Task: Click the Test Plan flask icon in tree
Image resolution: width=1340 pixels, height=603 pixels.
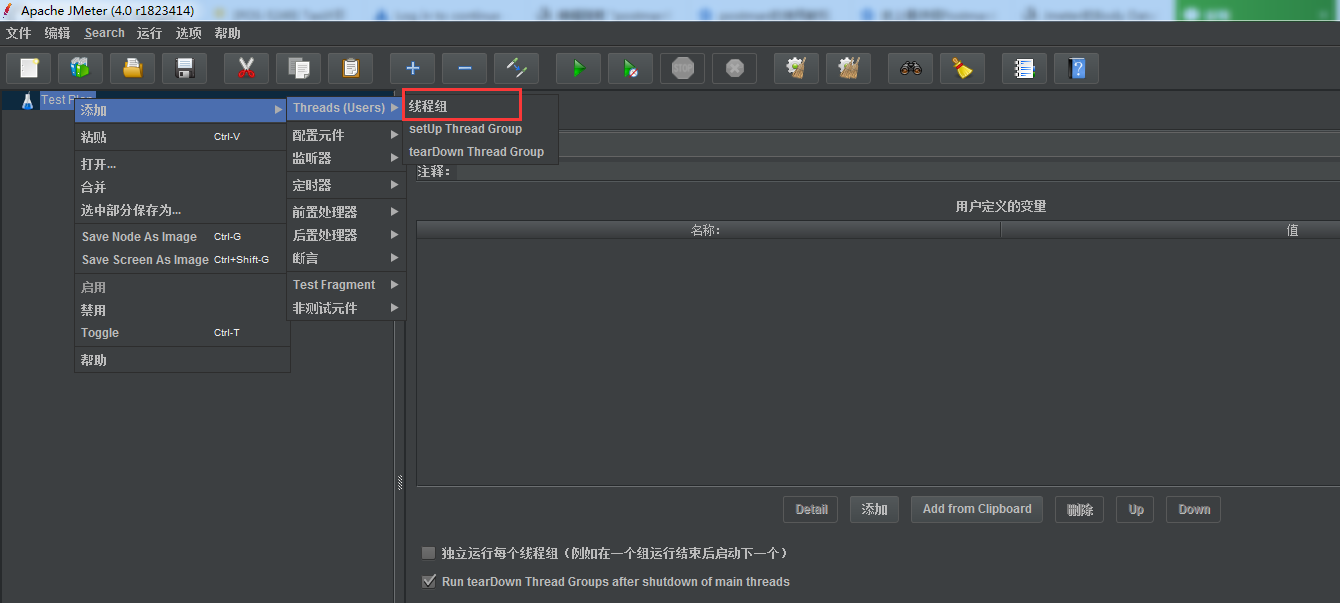Action: pyautogui.click(x=27, y=100)
